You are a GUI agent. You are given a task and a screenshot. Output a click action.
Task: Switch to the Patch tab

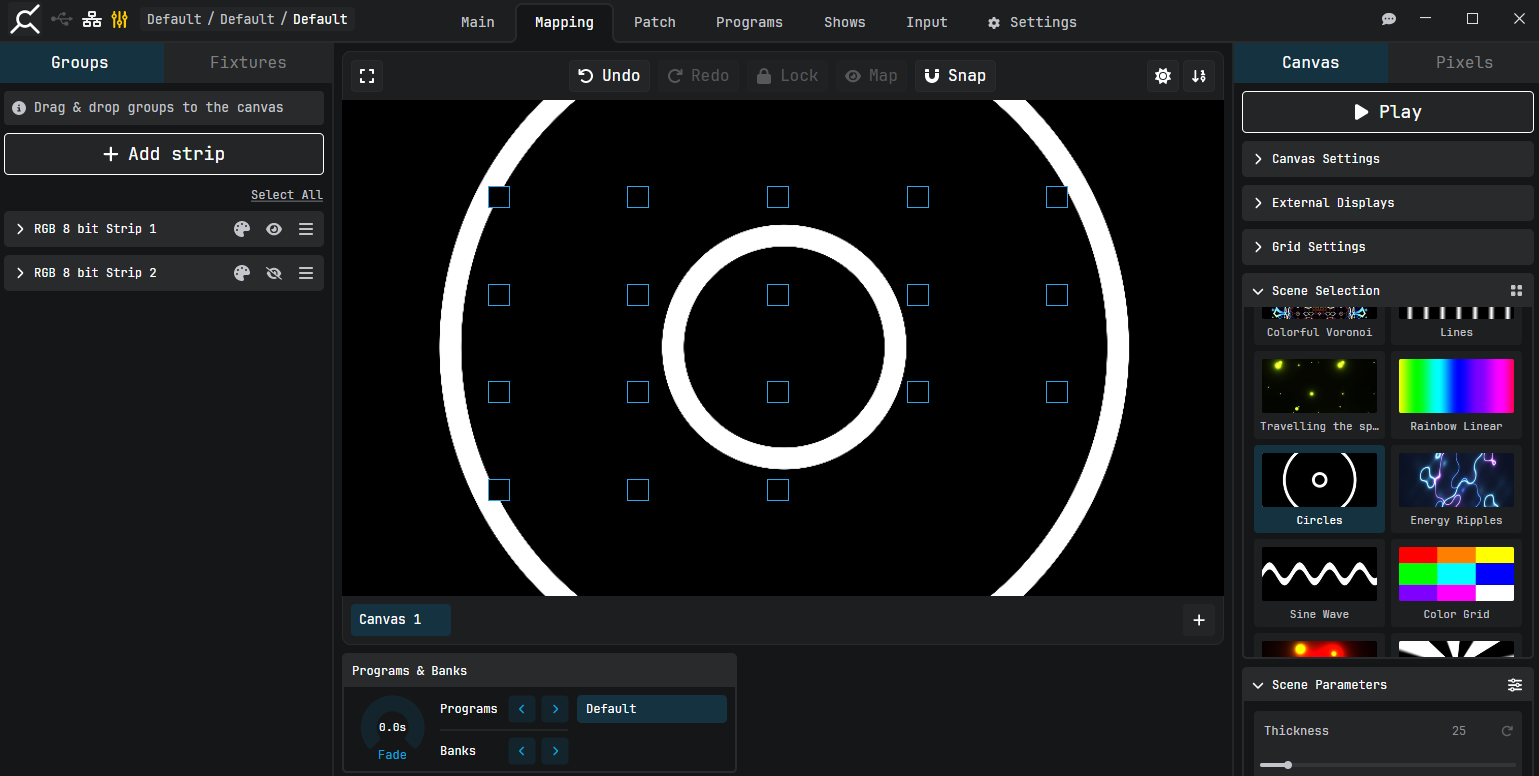click(x=655, y=22)
